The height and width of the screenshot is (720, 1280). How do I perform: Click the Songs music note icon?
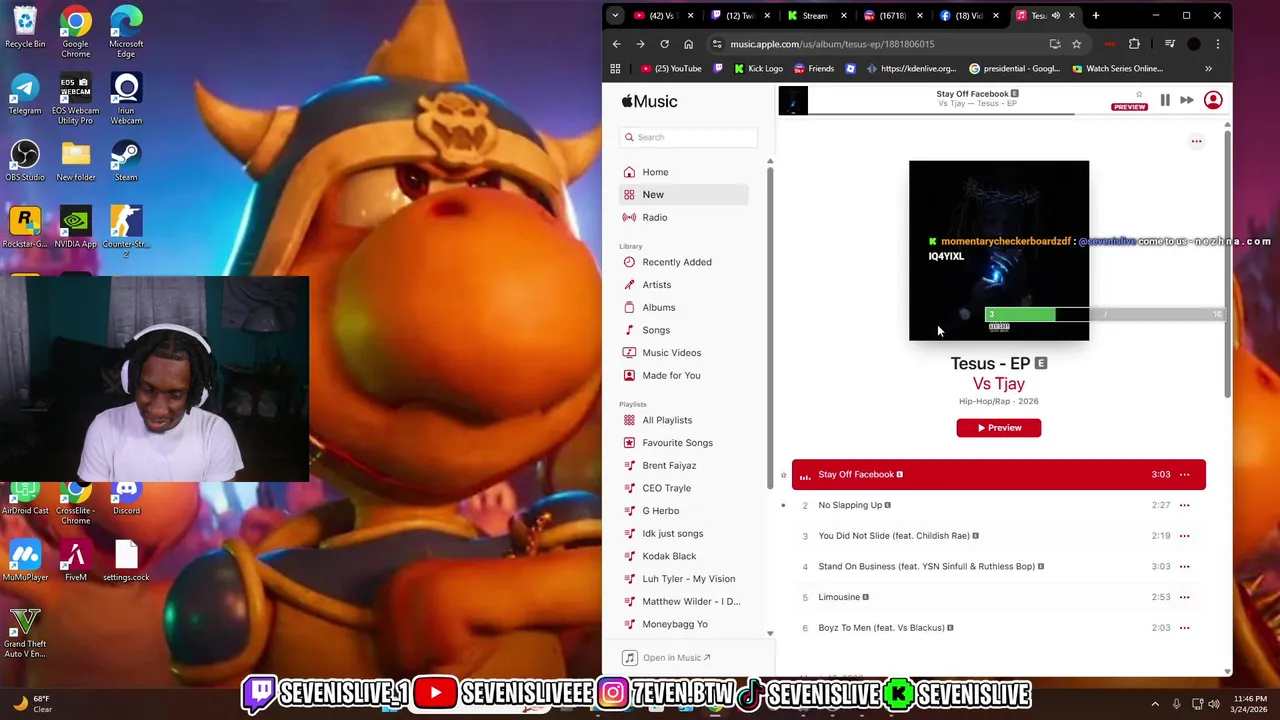(629, 330)
